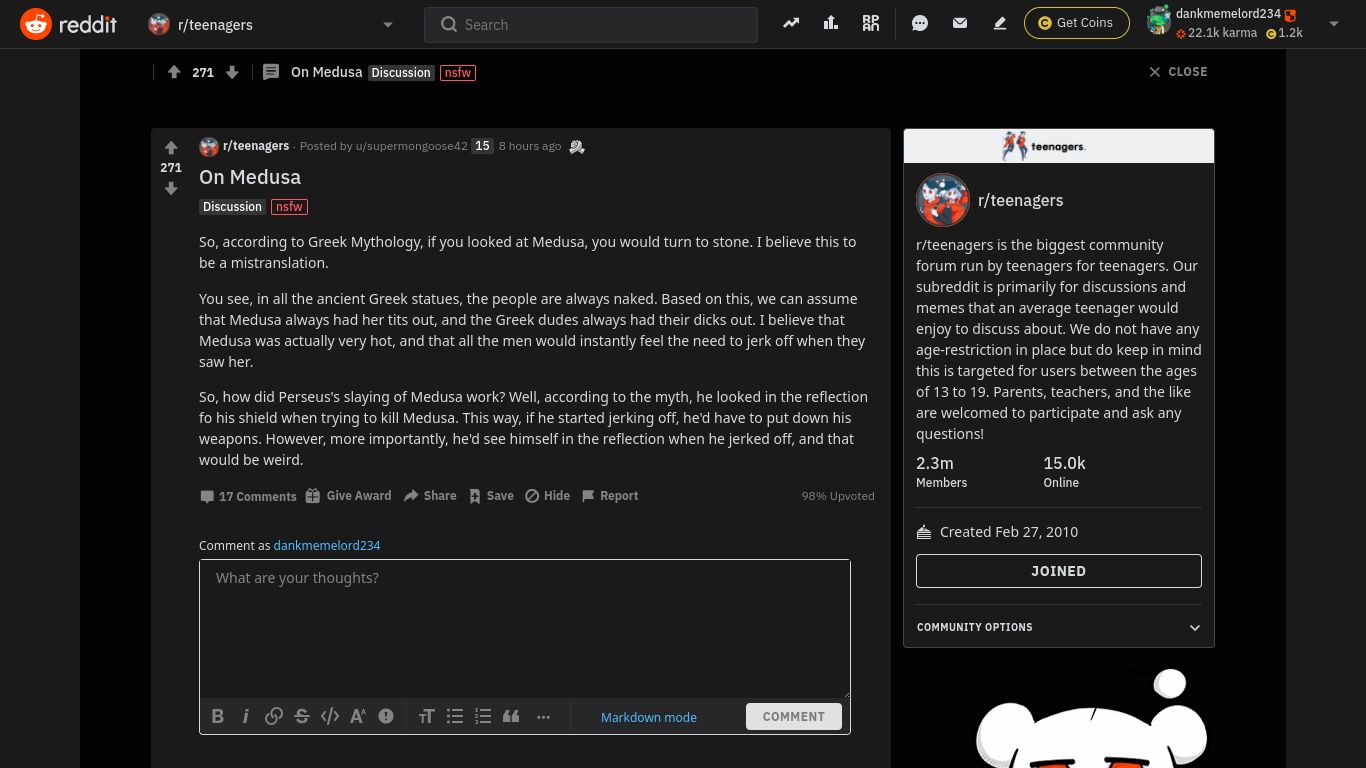Screen dimensions: 1366x768
Task: Apply bold formatting in the comment editor
Action: [x=218, y=716]
